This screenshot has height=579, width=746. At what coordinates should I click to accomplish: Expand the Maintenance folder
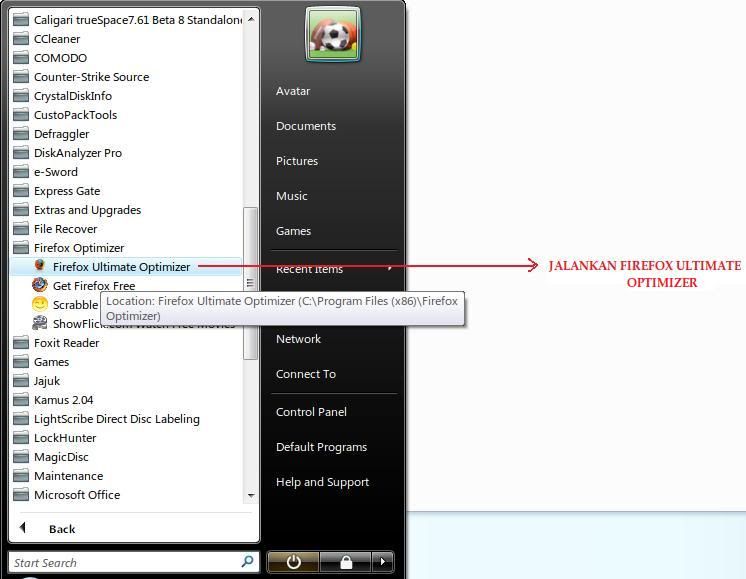(x=58, y=476)
